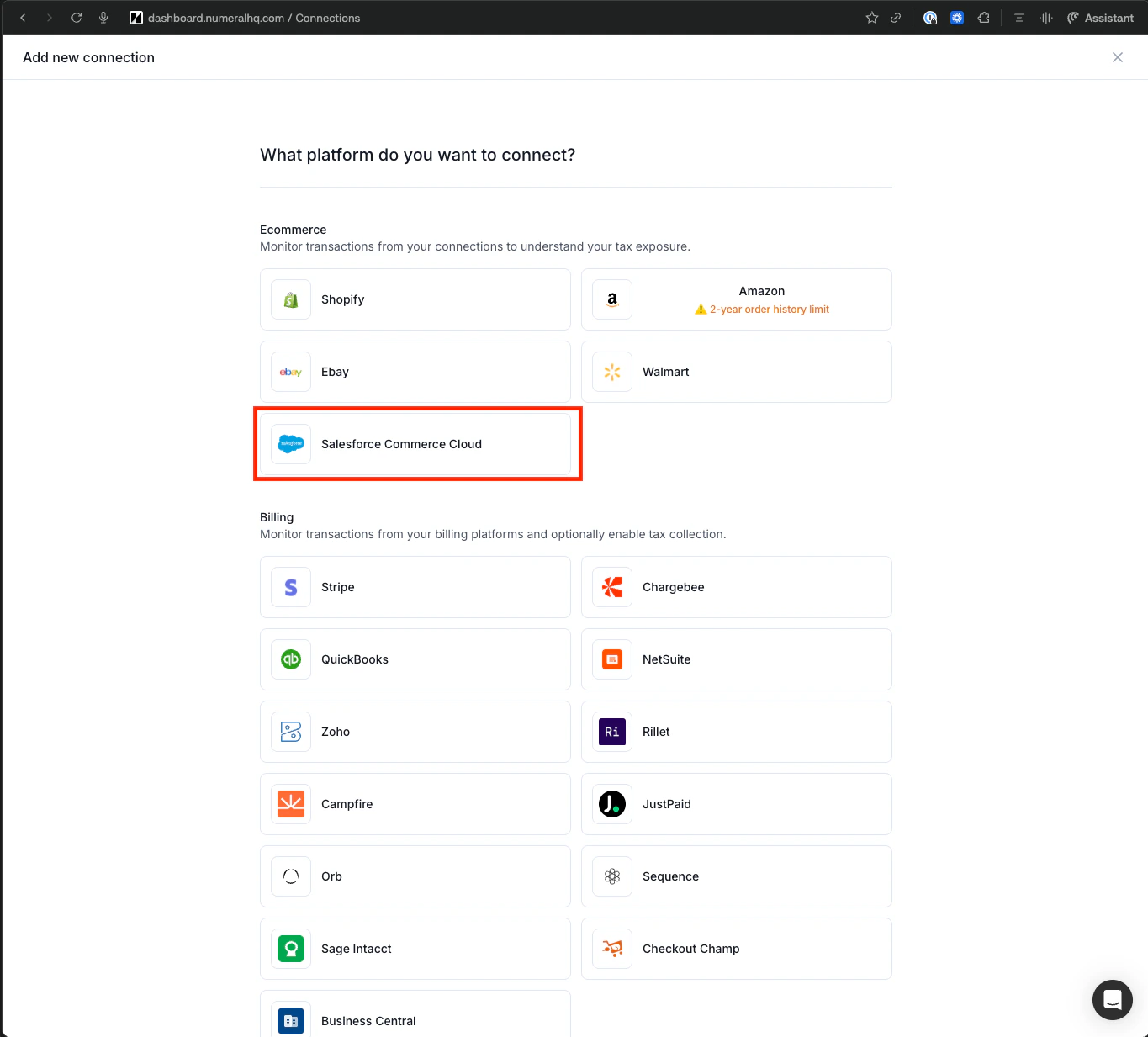Click the Orb logo icon
Viewport: 1148px width, 1037px height.
[x=291, y=876]
